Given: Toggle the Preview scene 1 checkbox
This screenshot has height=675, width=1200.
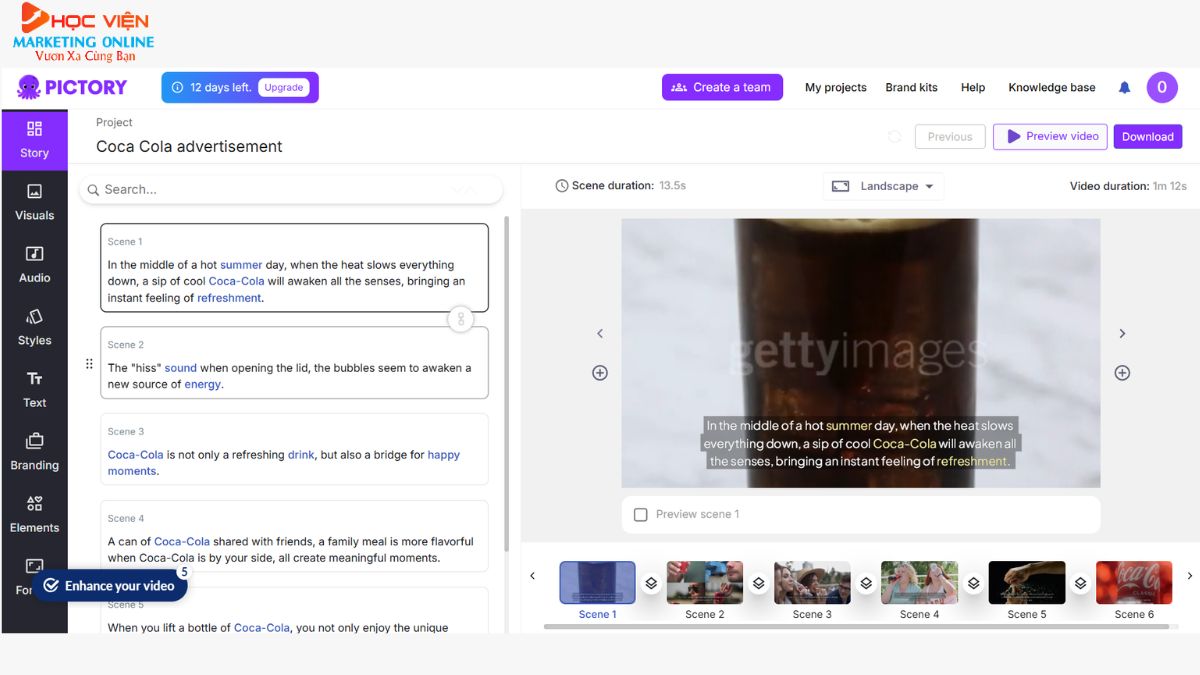Looking at the screenshot, I should point(641,514).
